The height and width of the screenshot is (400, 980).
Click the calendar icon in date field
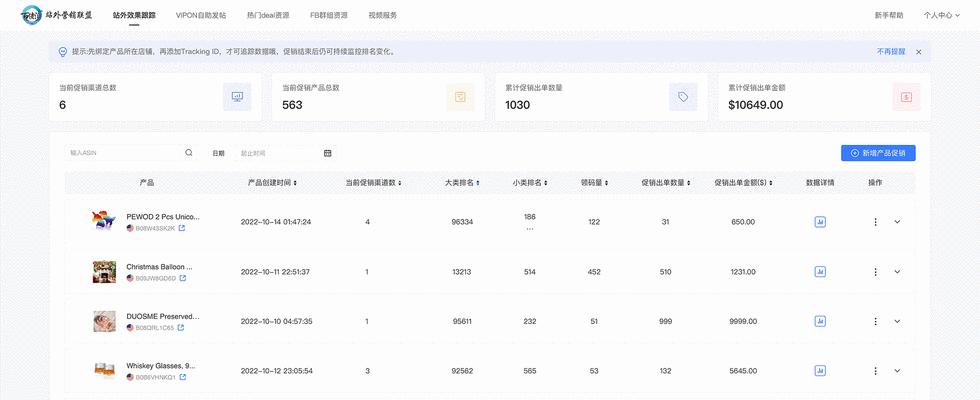(x=328, y=153)
